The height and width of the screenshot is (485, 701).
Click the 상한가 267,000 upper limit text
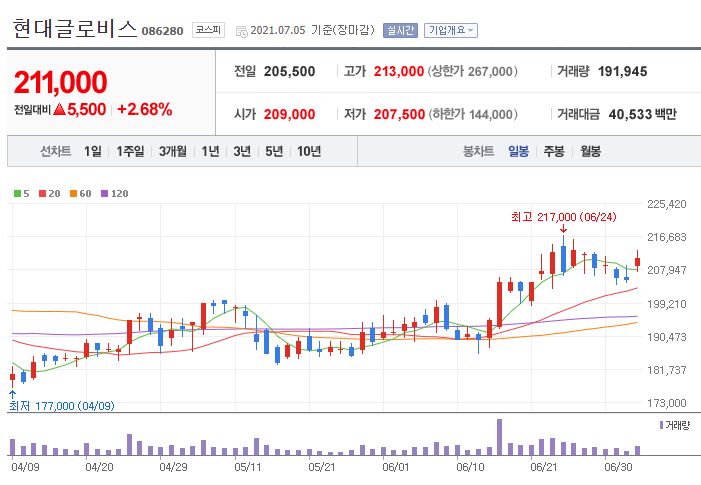473,72
